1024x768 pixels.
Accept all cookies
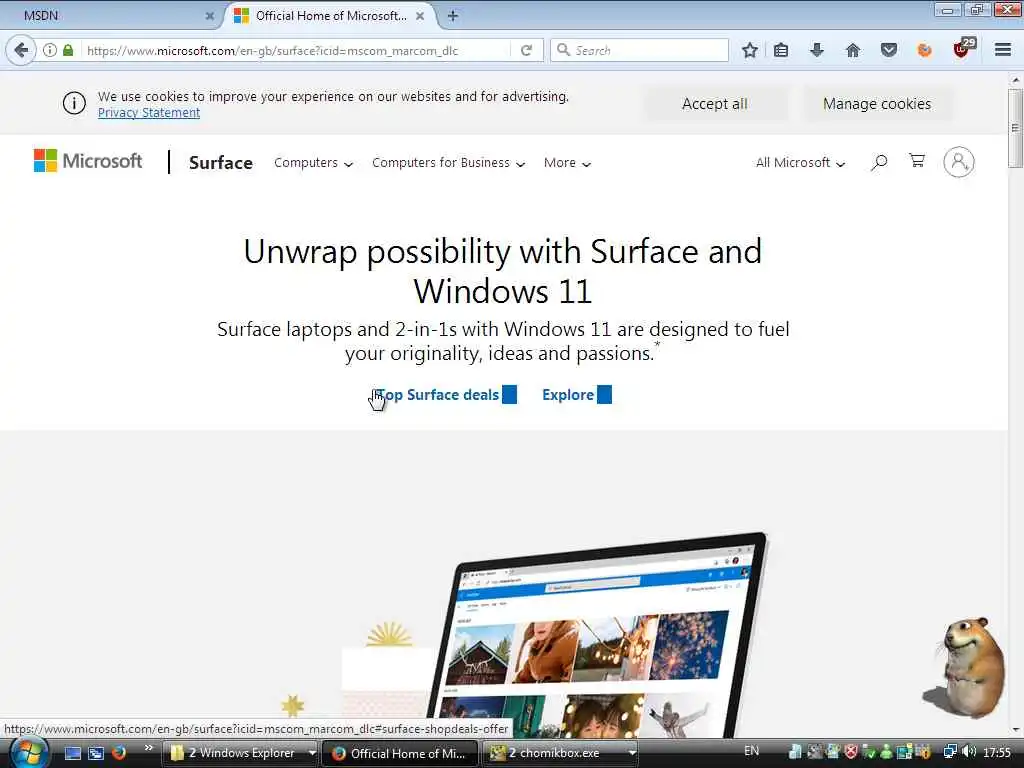point(715,104)
